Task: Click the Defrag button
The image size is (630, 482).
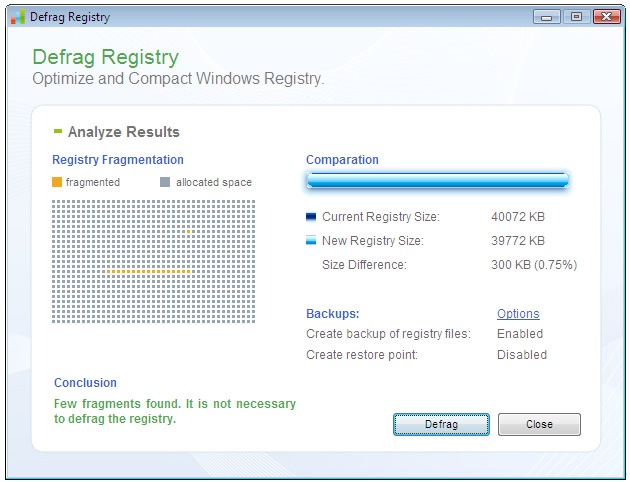Action: [x=441, y=424]
